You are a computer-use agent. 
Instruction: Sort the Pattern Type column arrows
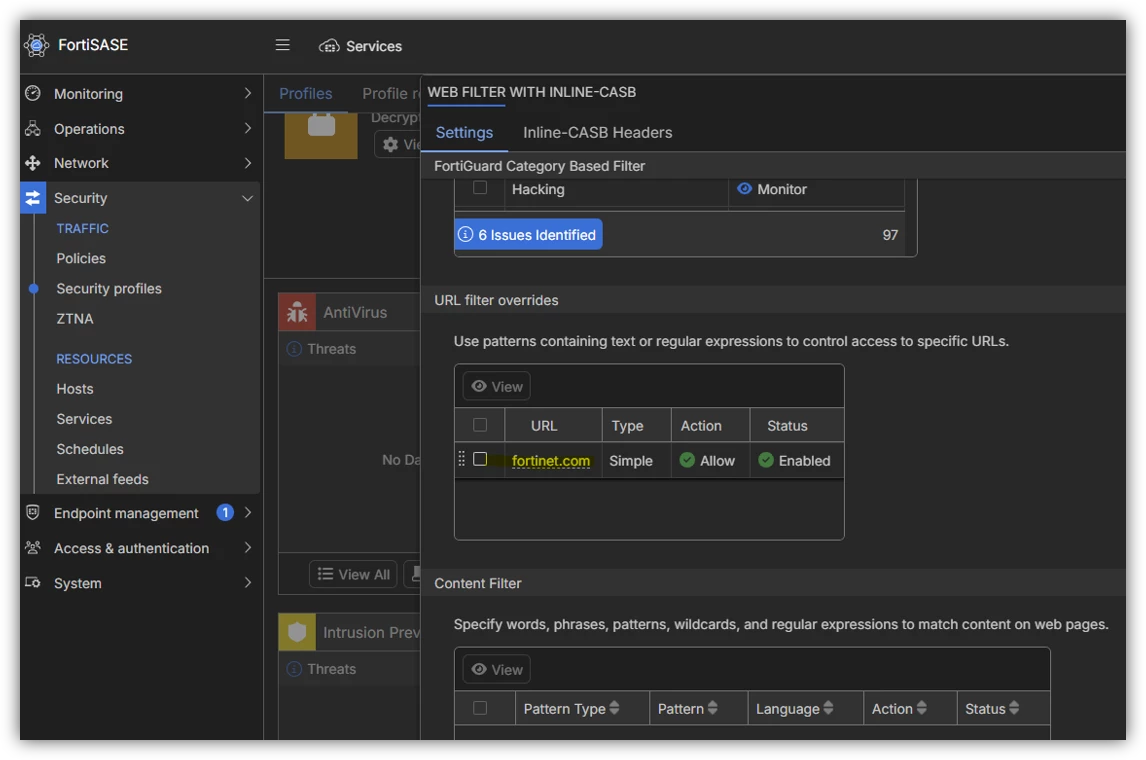[x=614, y=708]
